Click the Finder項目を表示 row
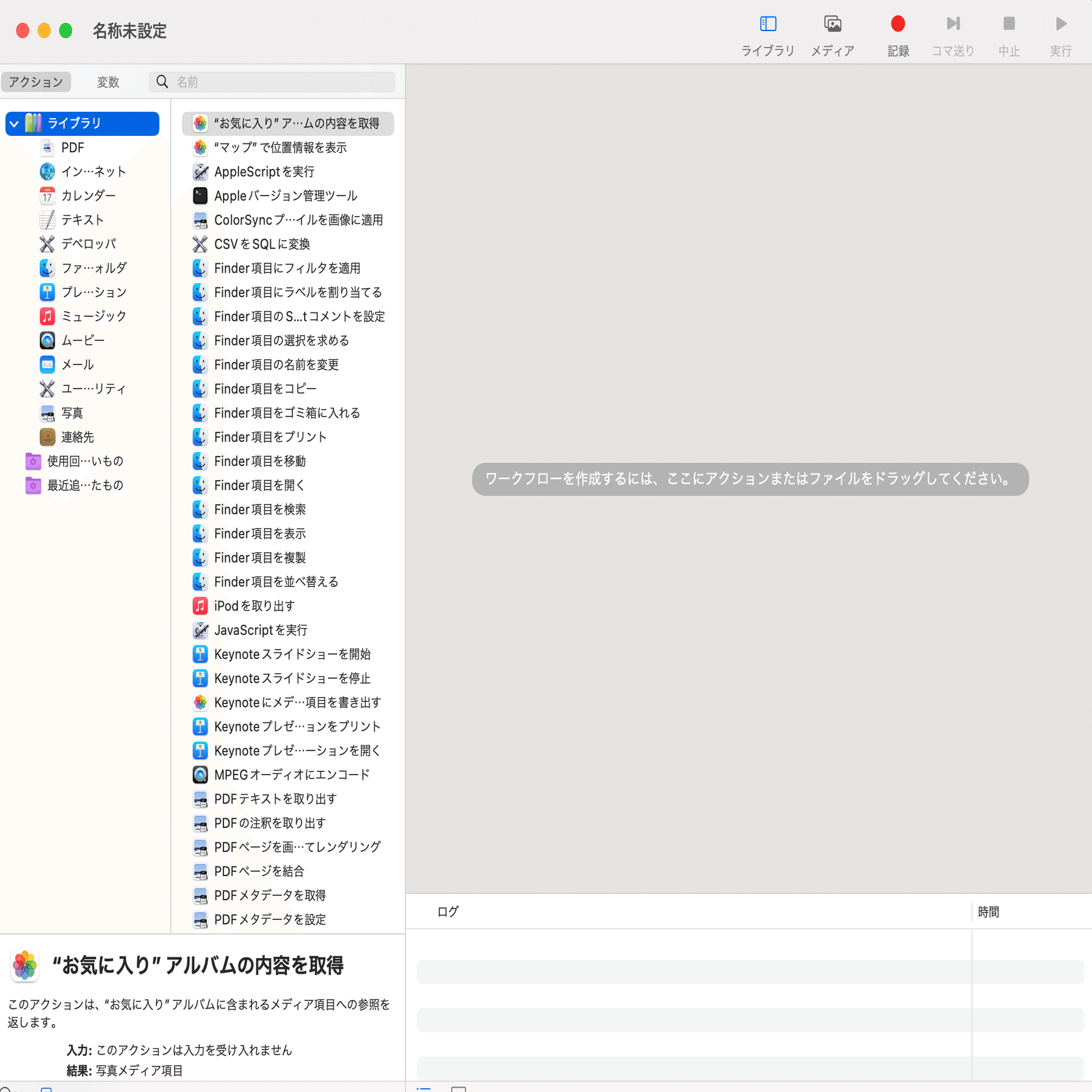The height and width of the screenshot is (1092, 1092). 288,534
